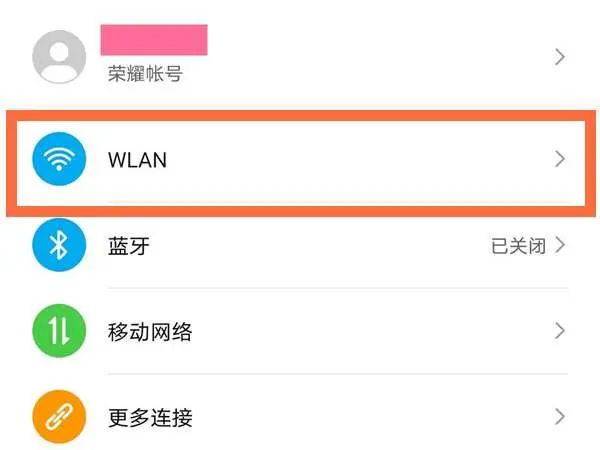Click the 荣耀帐号 account link
Viewport: 600px width, 450px height.
point(145,74)
